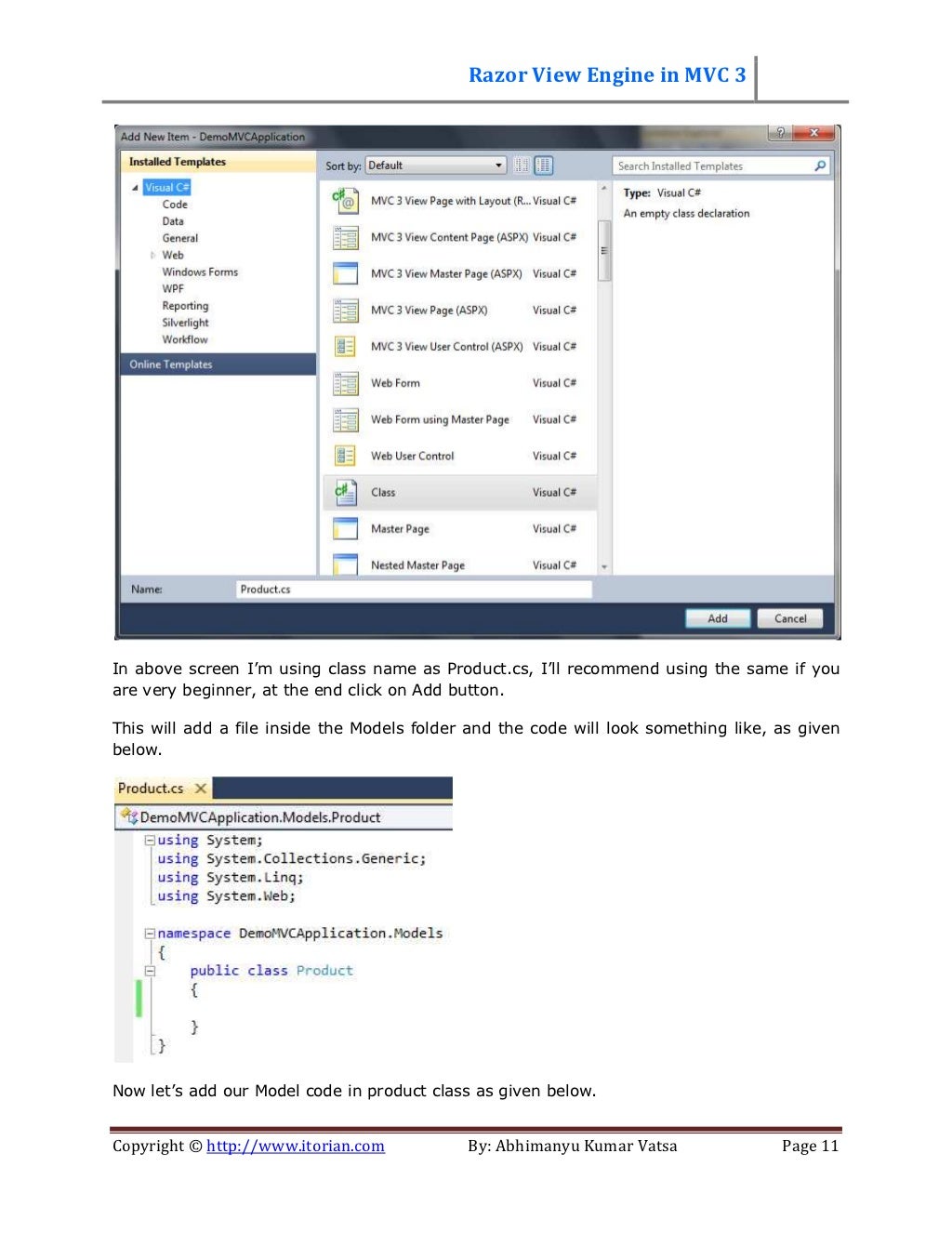952x1233 pixels.
Task: Select the Class template row text
Action: (x=383, y=492)
